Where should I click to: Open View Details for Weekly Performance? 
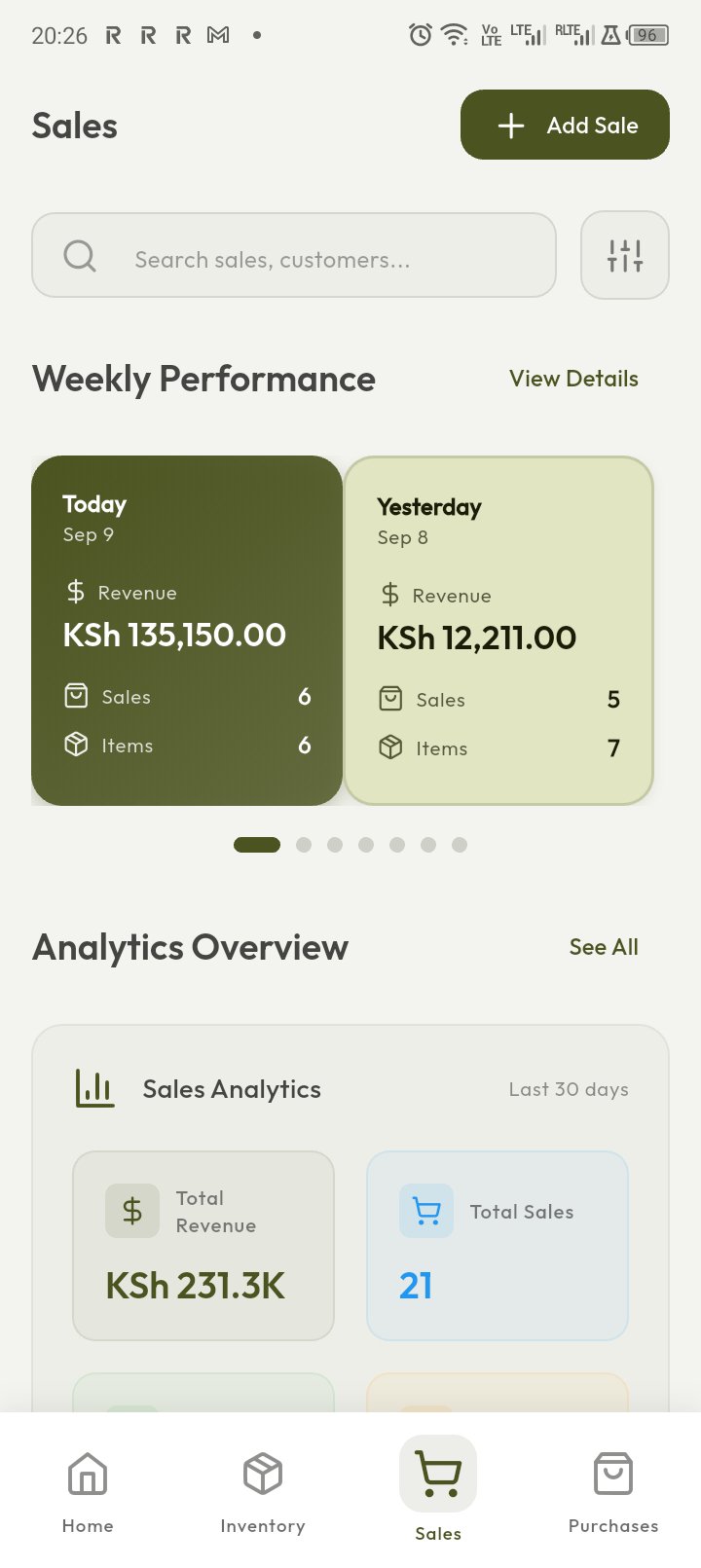click(573, 379)
